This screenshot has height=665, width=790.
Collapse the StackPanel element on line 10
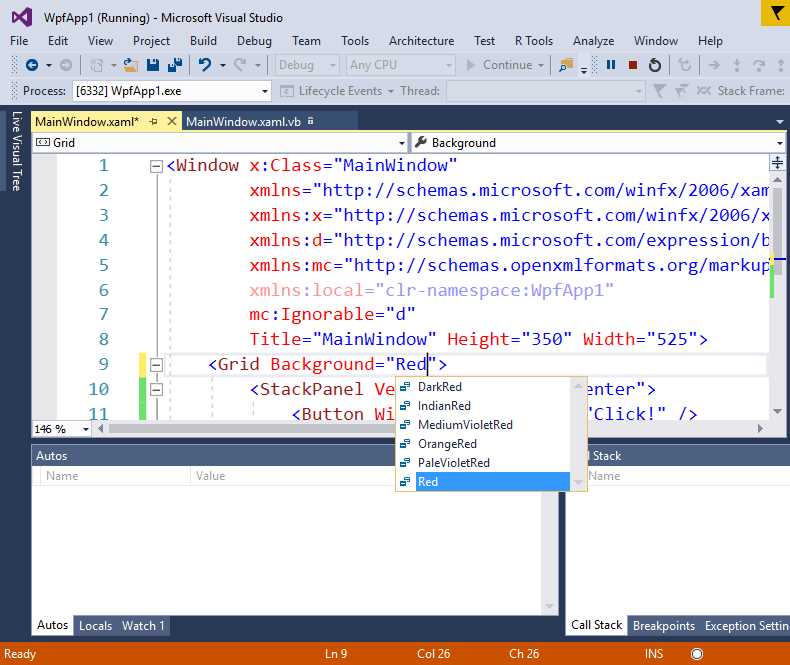point(156,389)
